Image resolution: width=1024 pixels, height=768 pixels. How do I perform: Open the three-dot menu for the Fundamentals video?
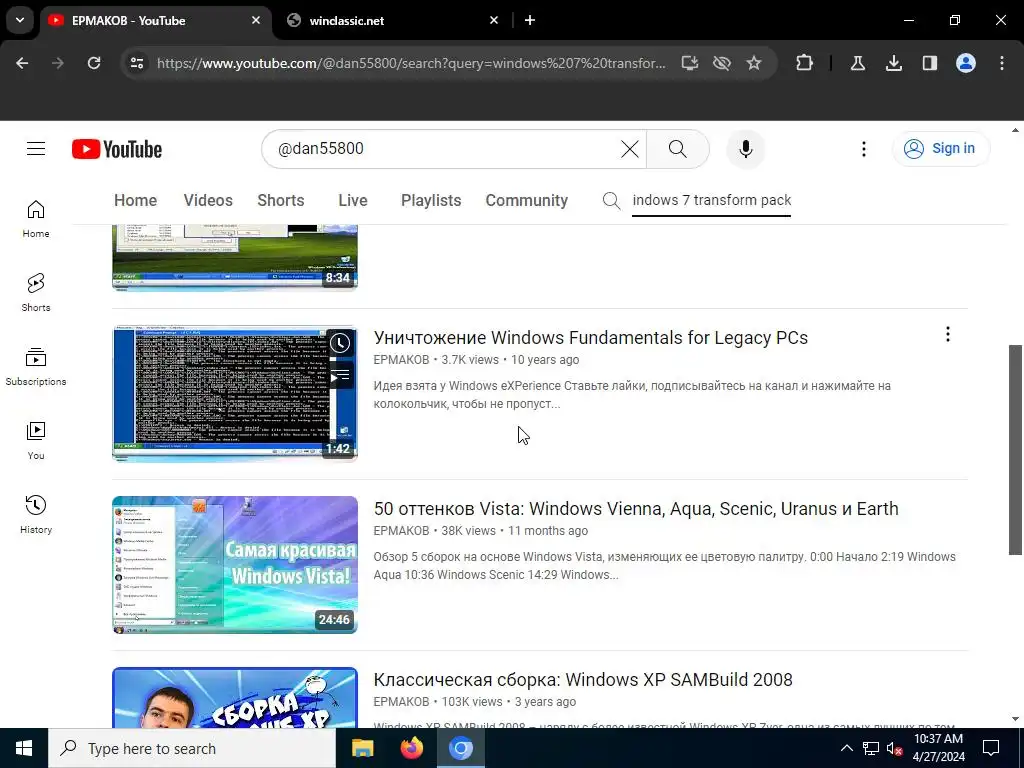pos(948,334)
